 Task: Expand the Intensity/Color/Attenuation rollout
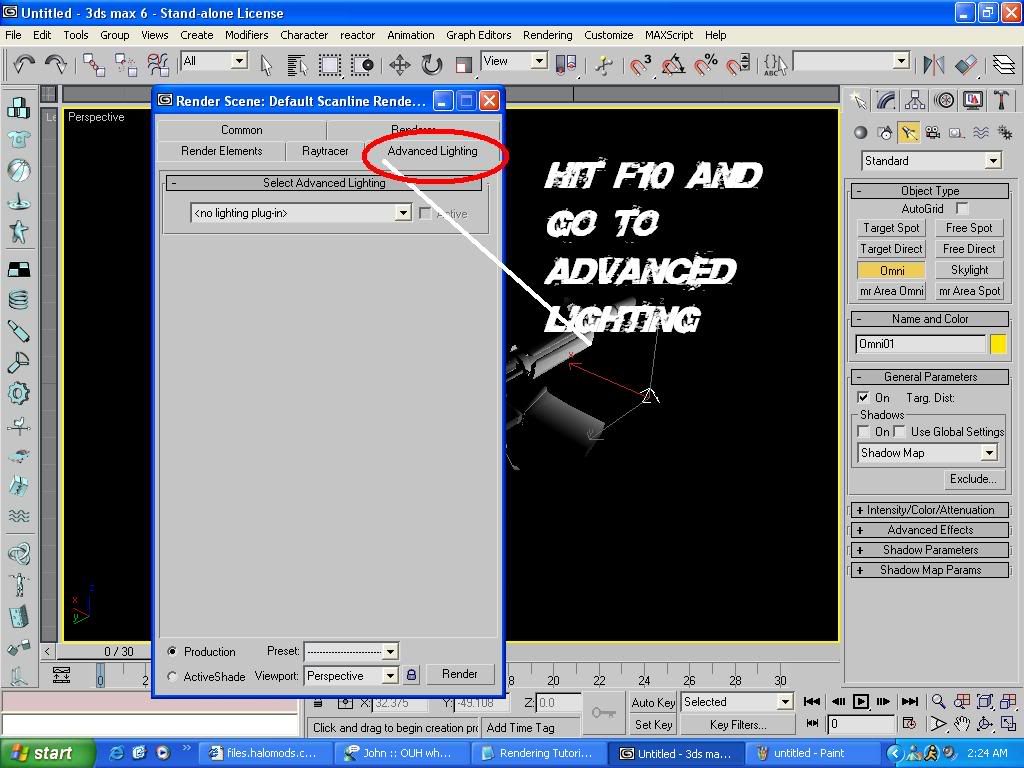(x=930, y=510)
